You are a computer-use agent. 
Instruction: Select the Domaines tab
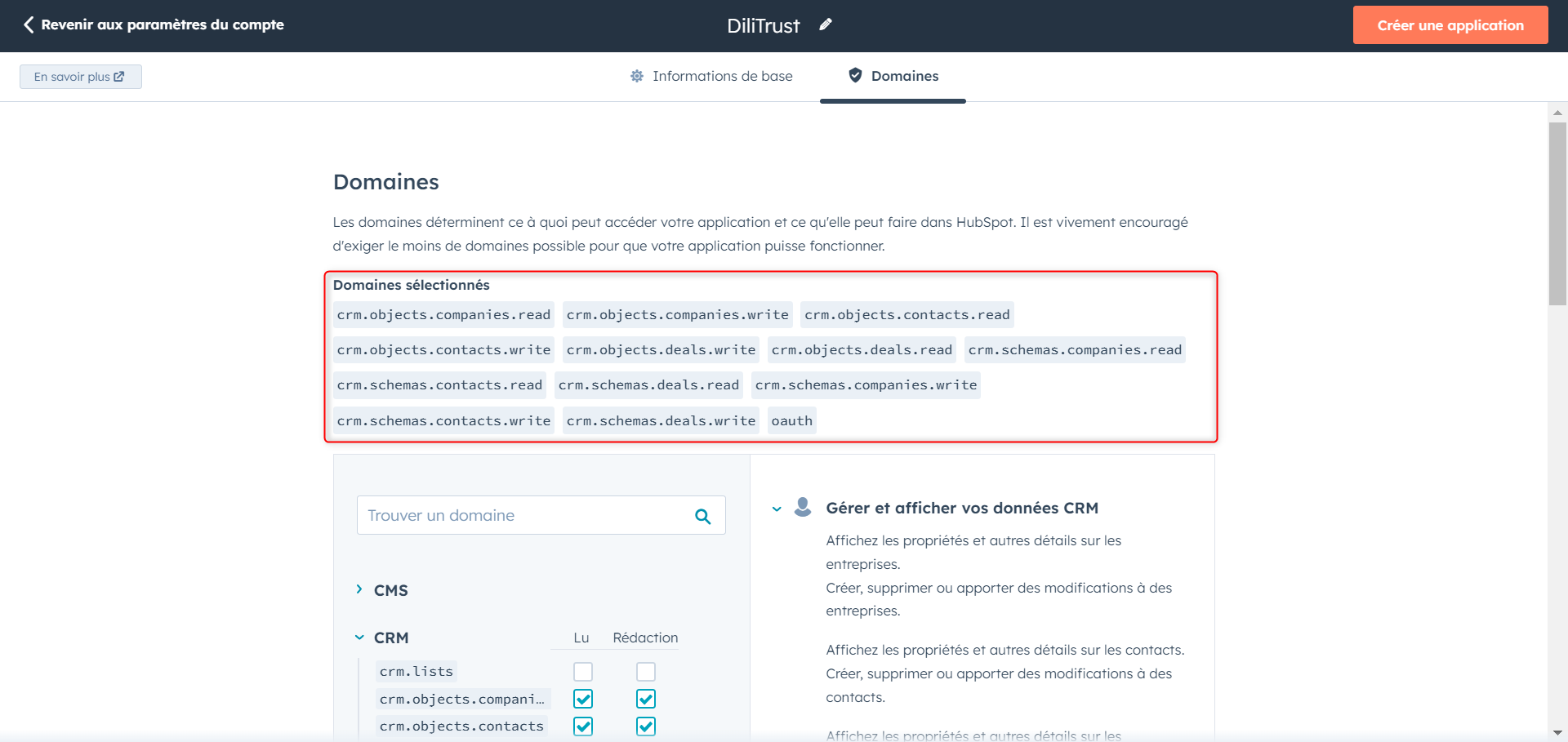[893, 76]
